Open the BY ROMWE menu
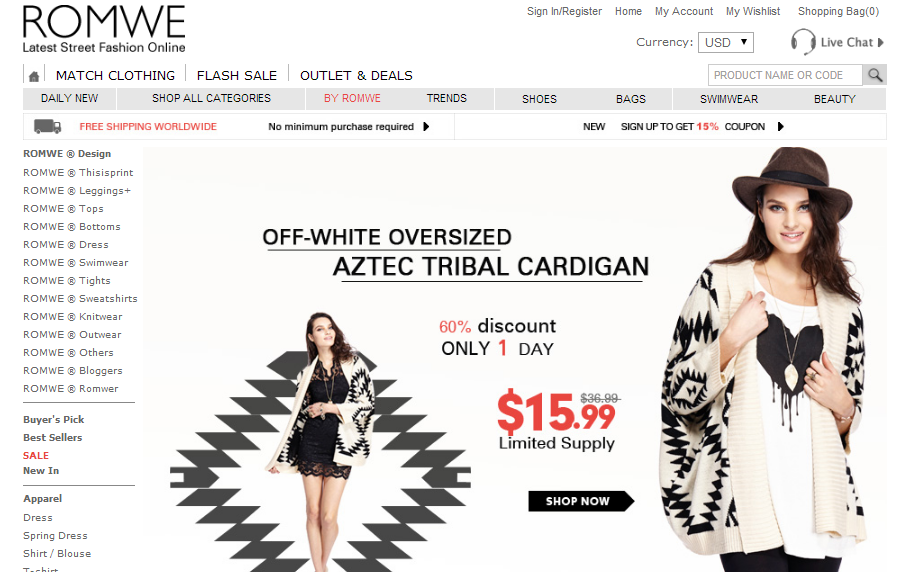Viewport: 923px width, 577px height. click(x=352, y=98)
